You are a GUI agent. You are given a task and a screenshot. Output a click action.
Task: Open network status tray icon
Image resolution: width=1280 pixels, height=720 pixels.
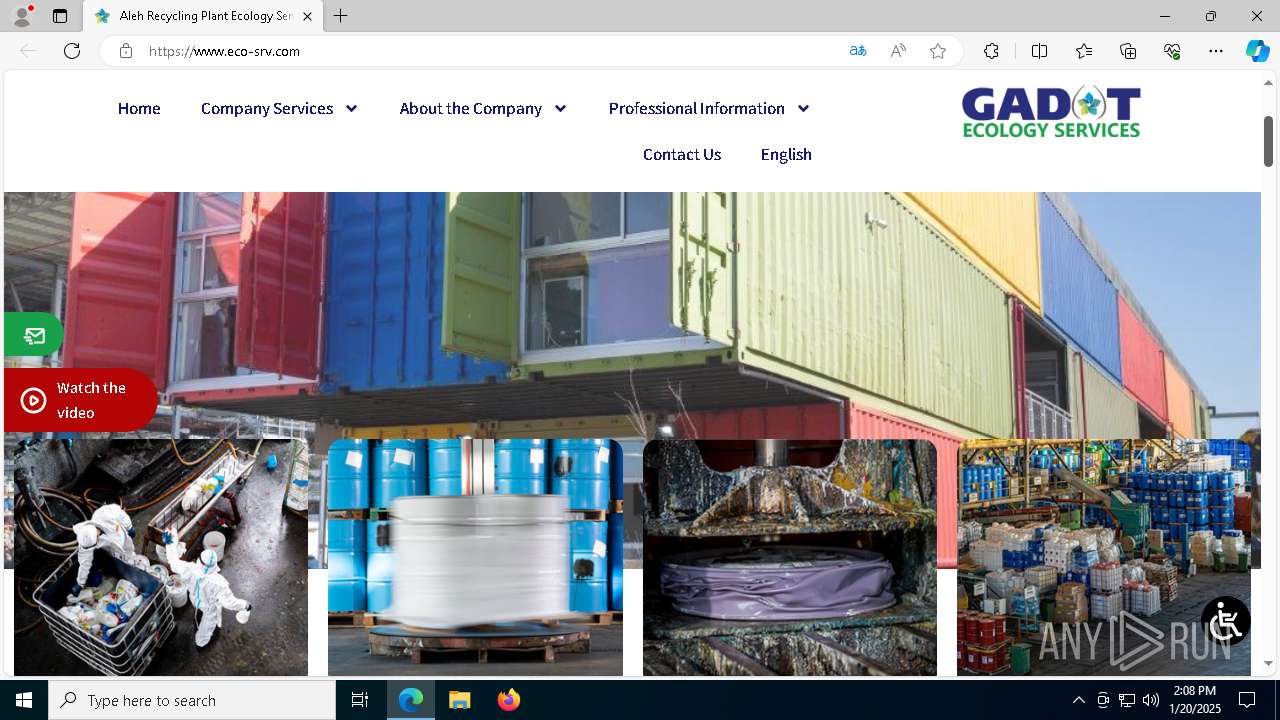pyautogui.click(x=1127, y=700)
